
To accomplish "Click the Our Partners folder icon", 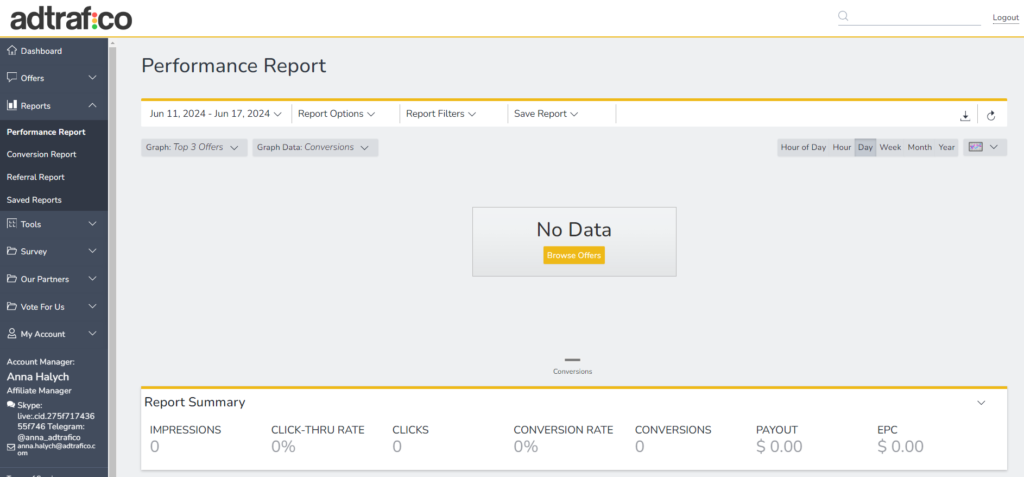I will tap(12, 278).
